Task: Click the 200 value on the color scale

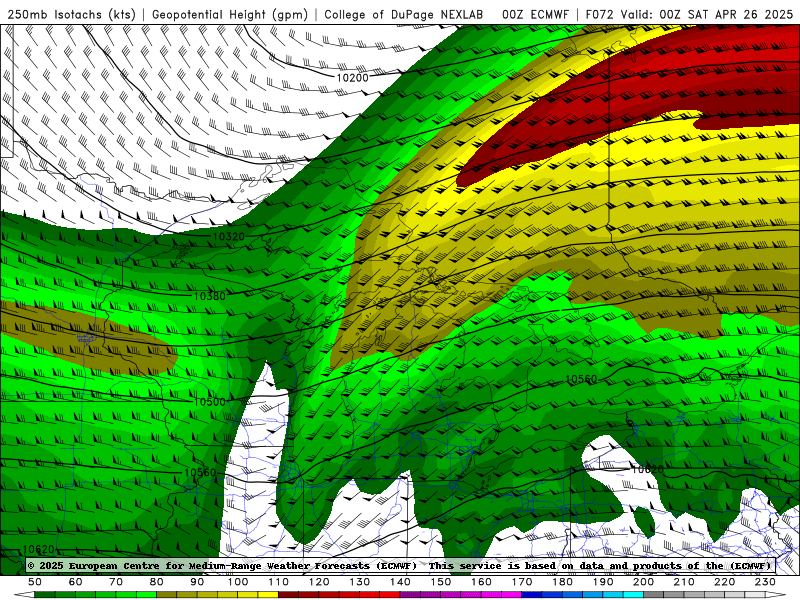Action: click(x=644, y=582)
